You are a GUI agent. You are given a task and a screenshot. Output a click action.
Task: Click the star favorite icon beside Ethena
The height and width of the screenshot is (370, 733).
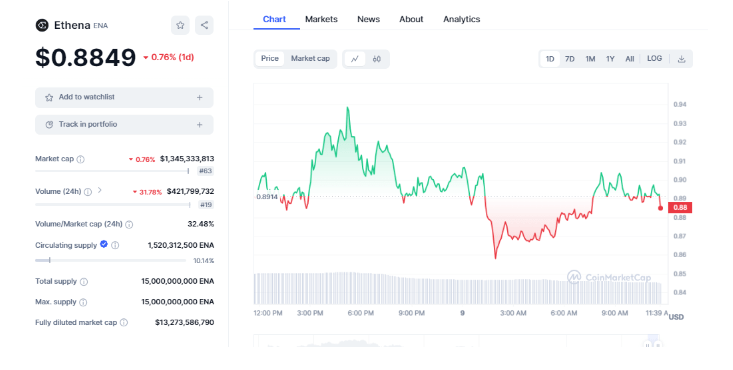tap(180, 25)
